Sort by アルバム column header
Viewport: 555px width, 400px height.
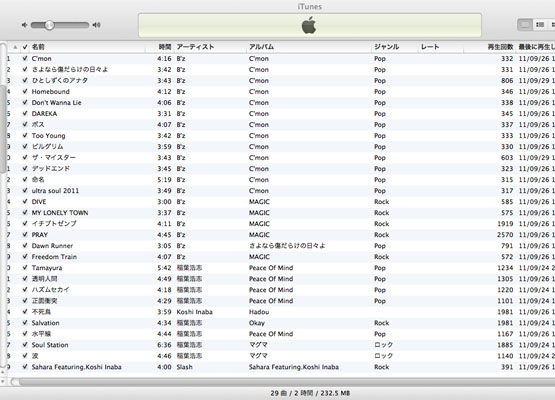pyautogui.click(x=261, y=47)
